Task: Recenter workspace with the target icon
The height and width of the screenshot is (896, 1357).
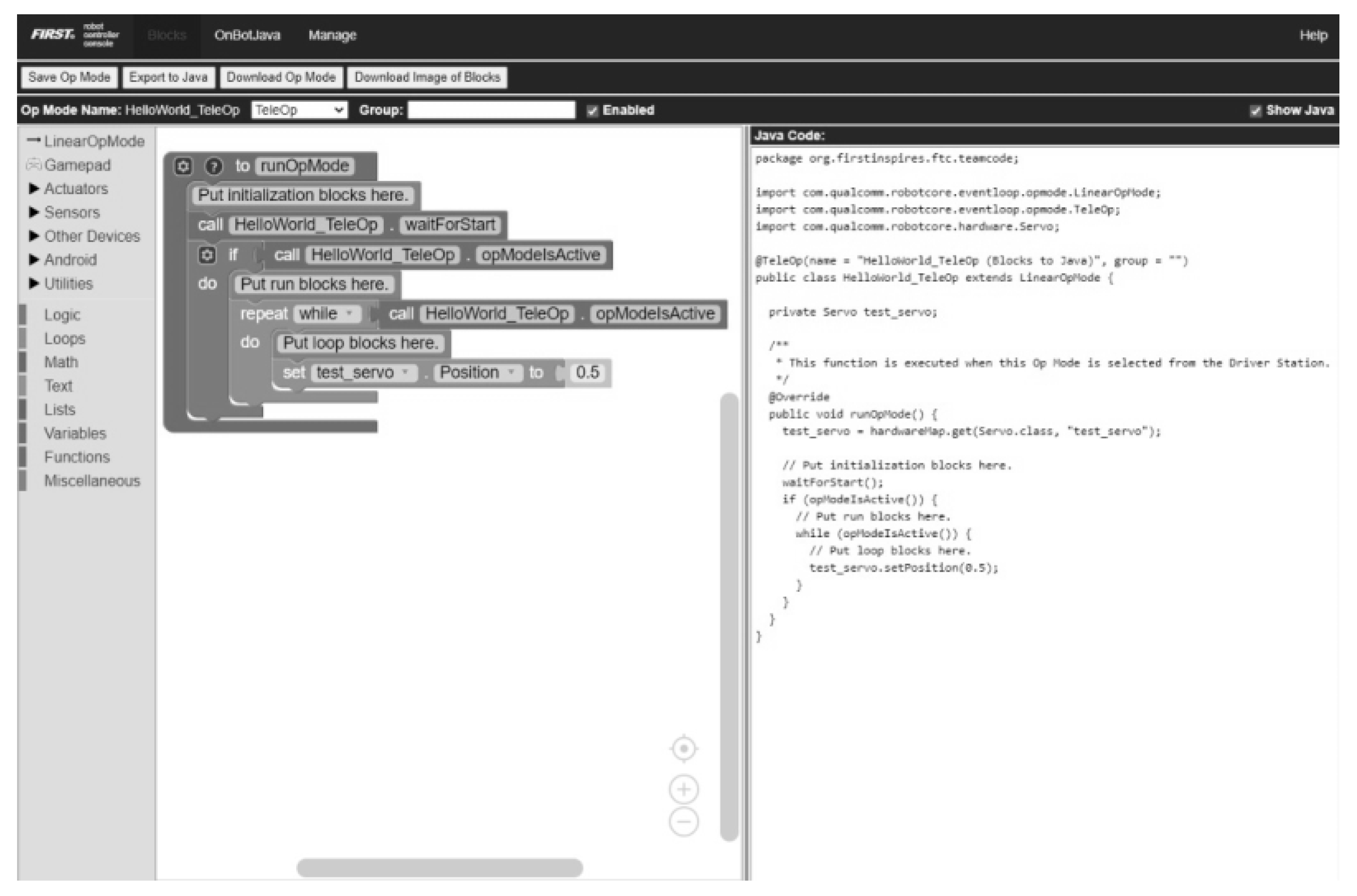Action: point(683,749)
